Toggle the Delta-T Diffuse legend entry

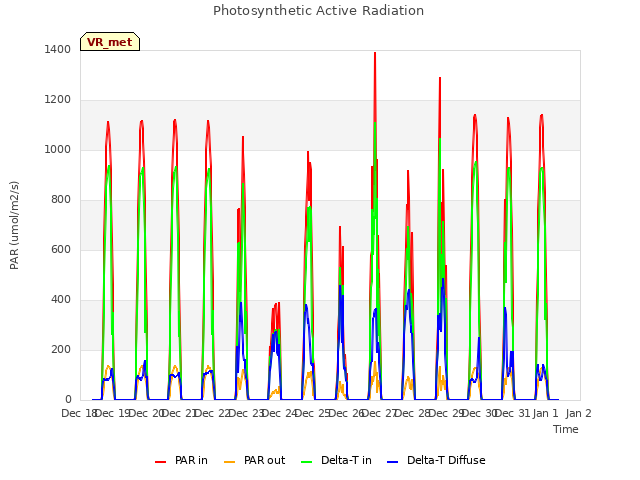436,460
